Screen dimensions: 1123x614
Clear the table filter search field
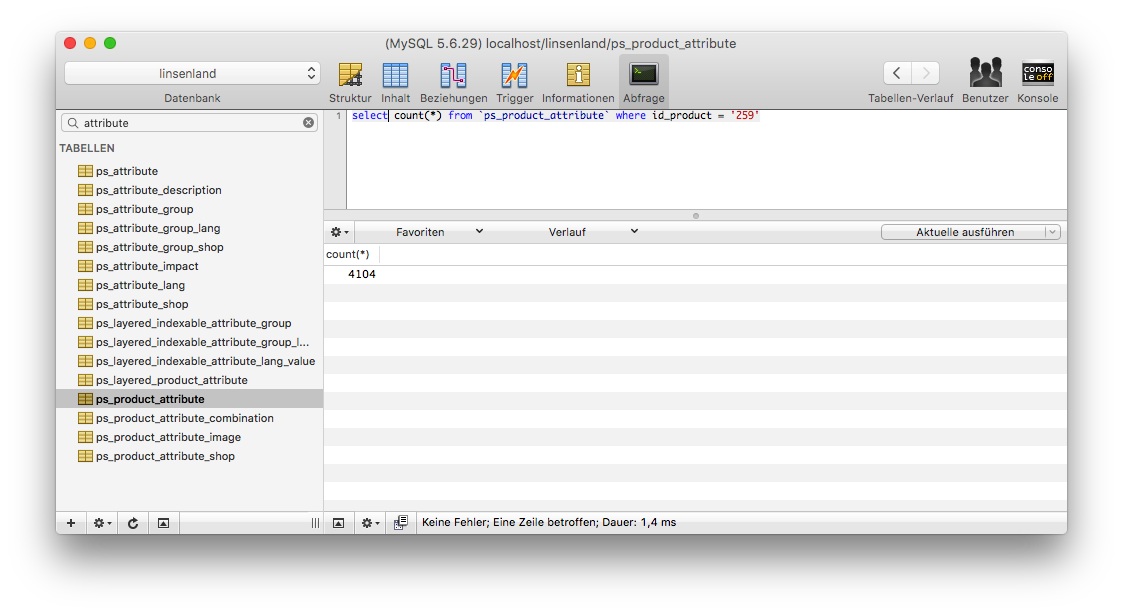coord(309,123)
